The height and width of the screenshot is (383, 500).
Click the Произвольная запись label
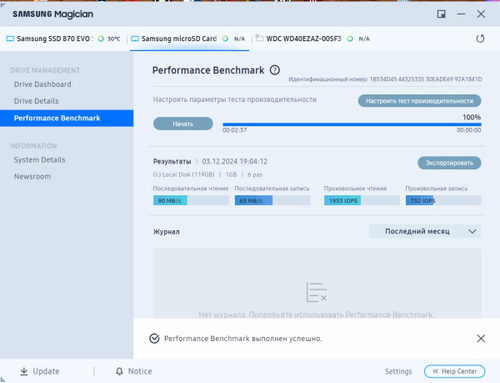(436, 188)
